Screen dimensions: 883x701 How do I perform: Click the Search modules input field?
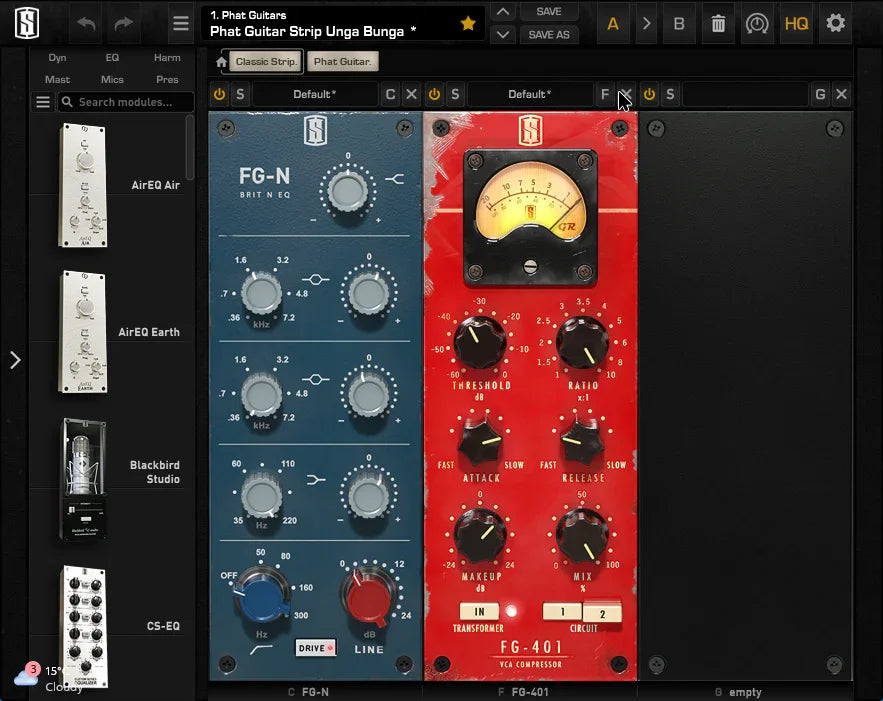pyautogui.click(x=125, y=101)
